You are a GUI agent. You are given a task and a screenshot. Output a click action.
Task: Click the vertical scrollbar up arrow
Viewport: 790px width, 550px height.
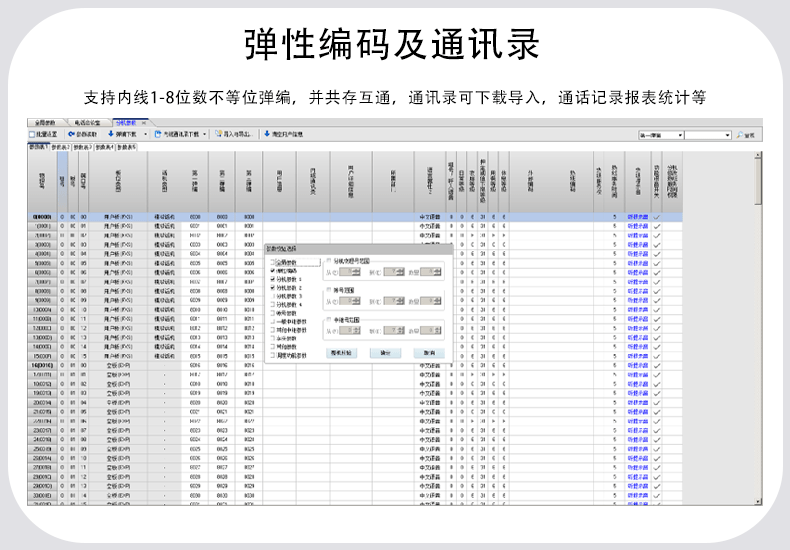758,155
